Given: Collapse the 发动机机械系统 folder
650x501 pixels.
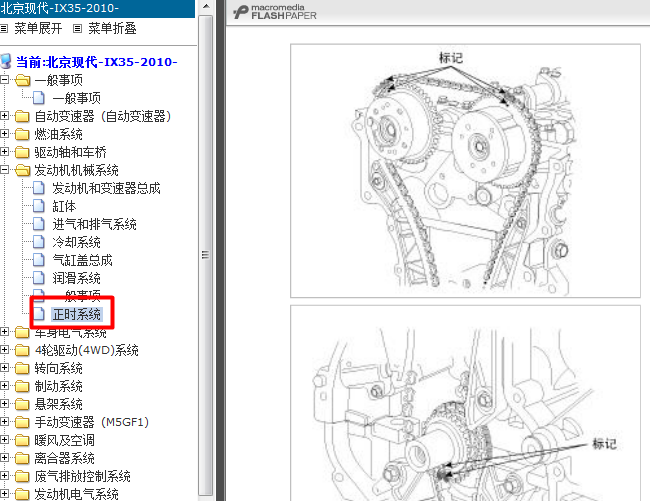Looking at the screenshot, I should (x=4, y=169).
